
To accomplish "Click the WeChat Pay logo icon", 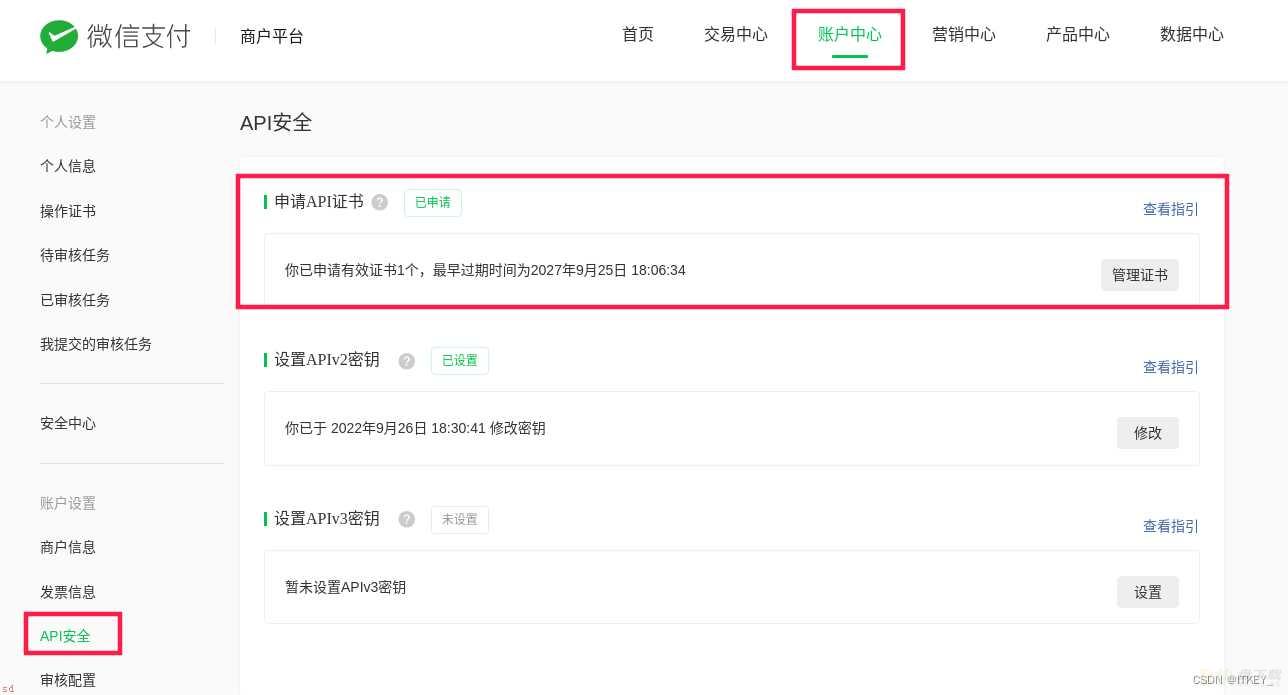I will coord(59,37).
